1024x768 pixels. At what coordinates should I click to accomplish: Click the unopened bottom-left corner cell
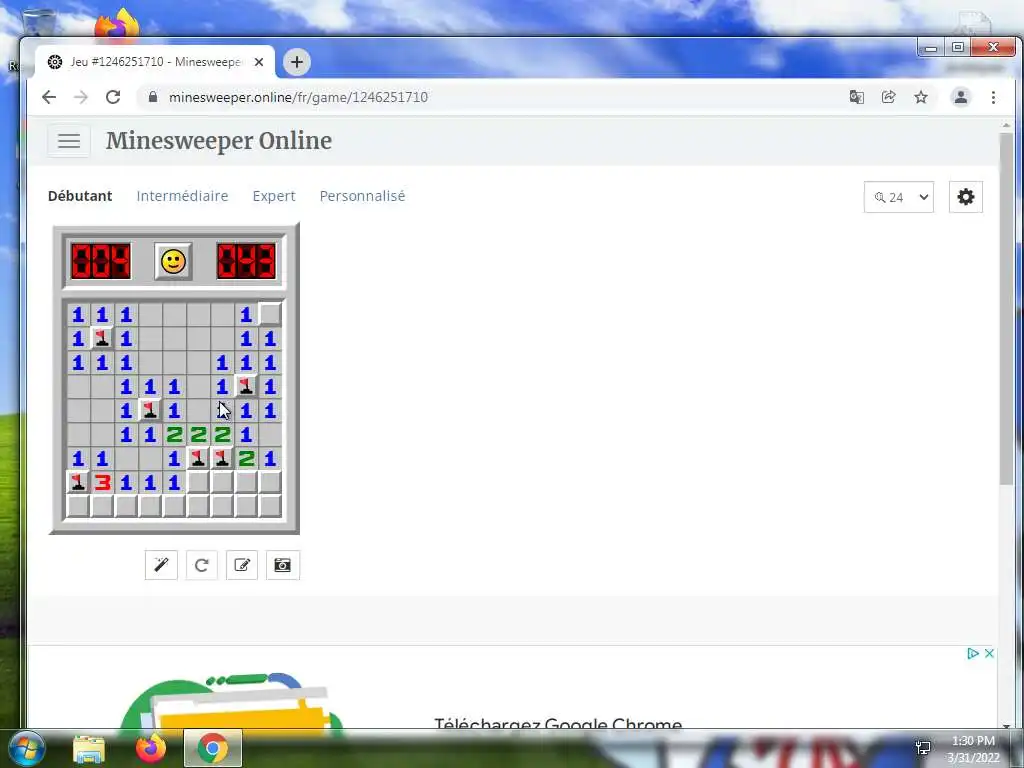coord(78,506)
